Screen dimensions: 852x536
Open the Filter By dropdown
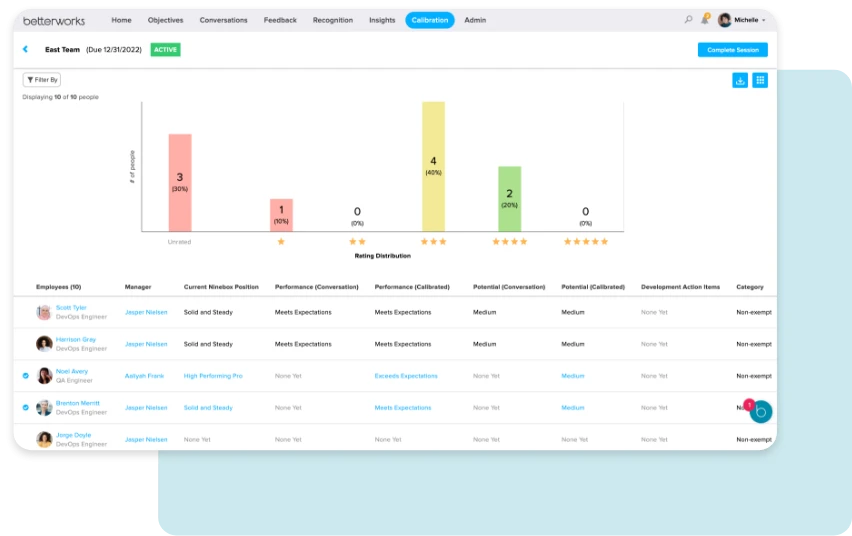click(42, 80)
